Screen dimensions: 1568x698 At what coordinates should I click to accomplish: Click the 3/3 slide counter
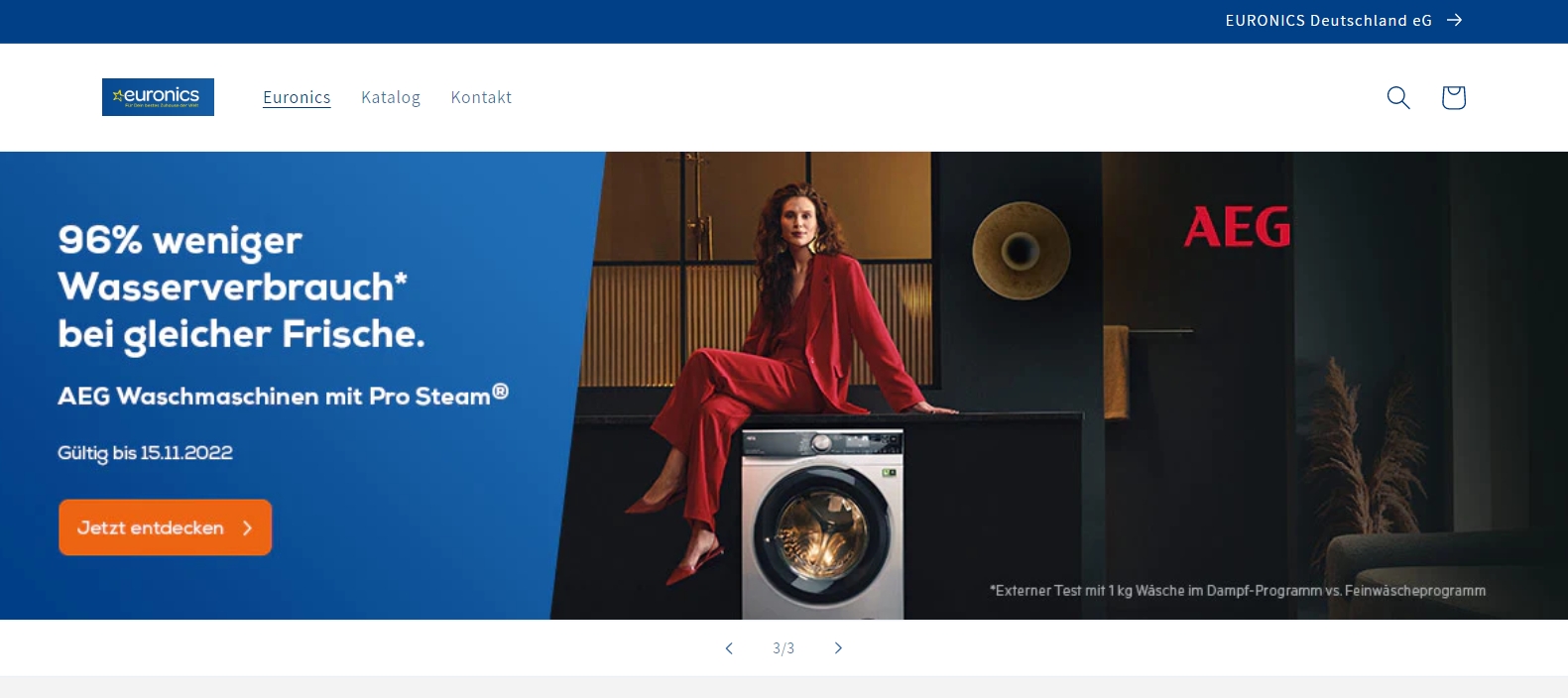tap(784, 648)
